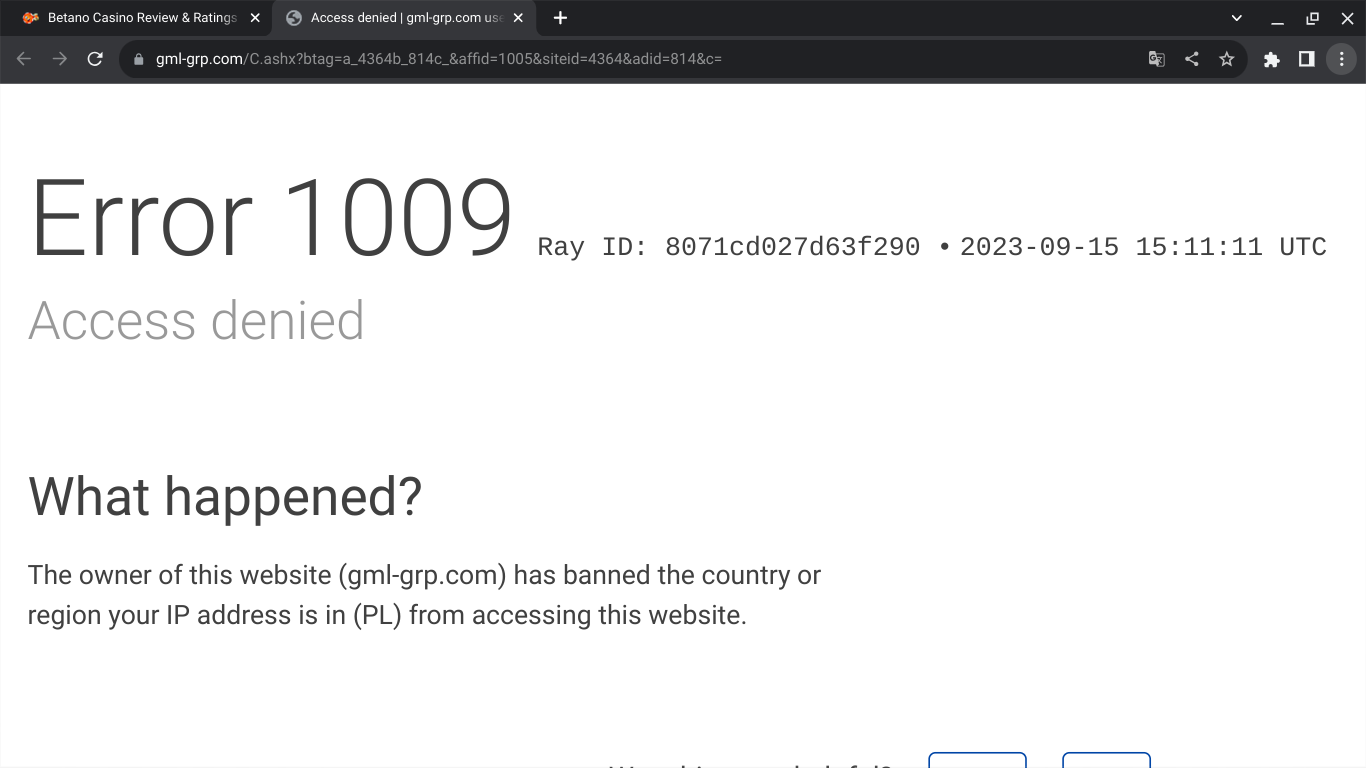
Task: Restore down the Chrome window
Action: 1312,18
